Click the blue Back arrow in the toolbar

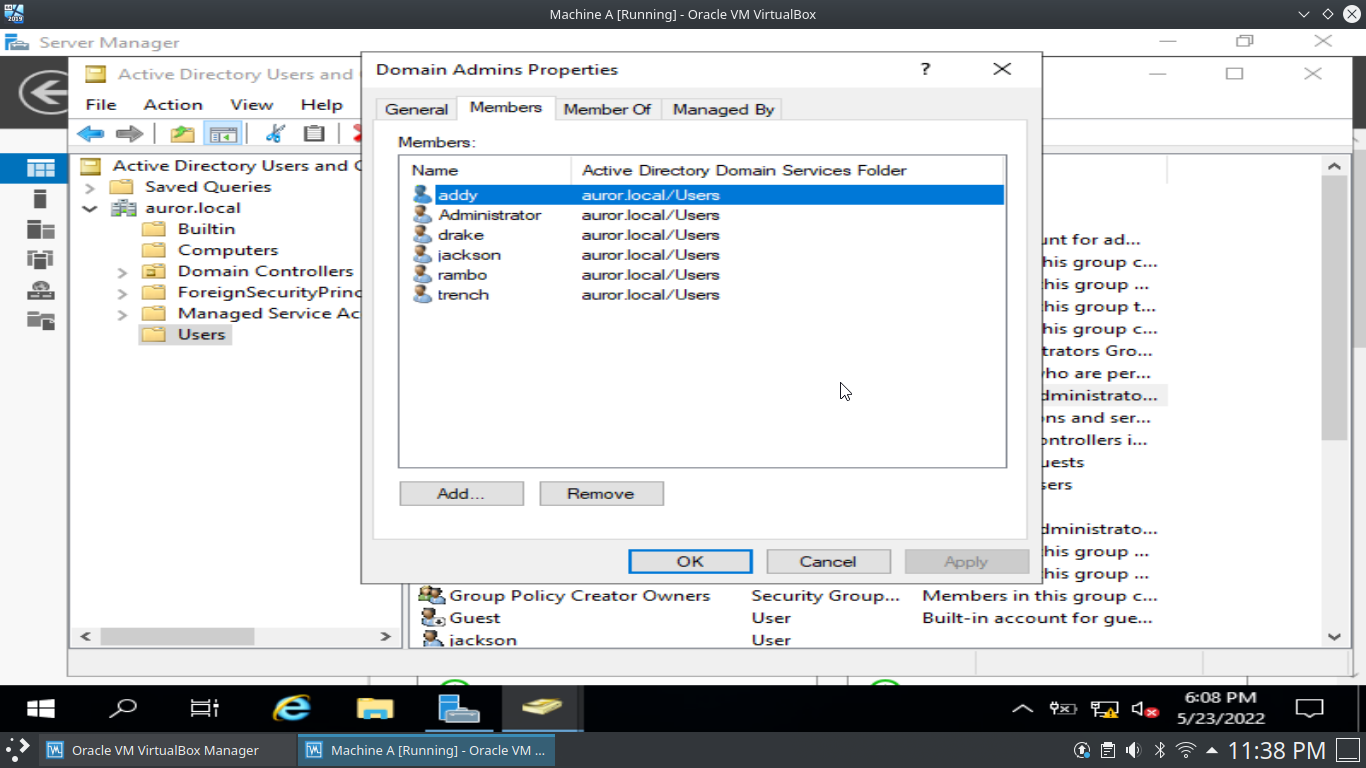91,134
